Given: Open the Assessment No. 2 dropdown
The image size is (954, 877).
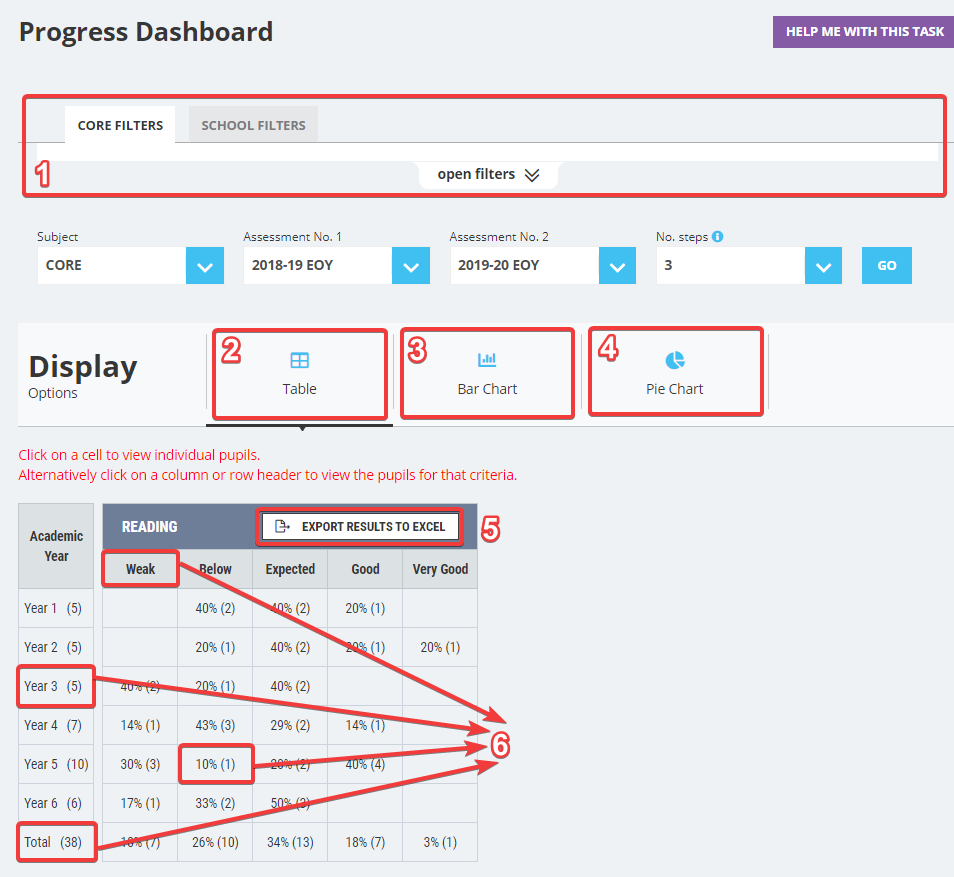Looking at the screenshot, I should coord(617,265).
